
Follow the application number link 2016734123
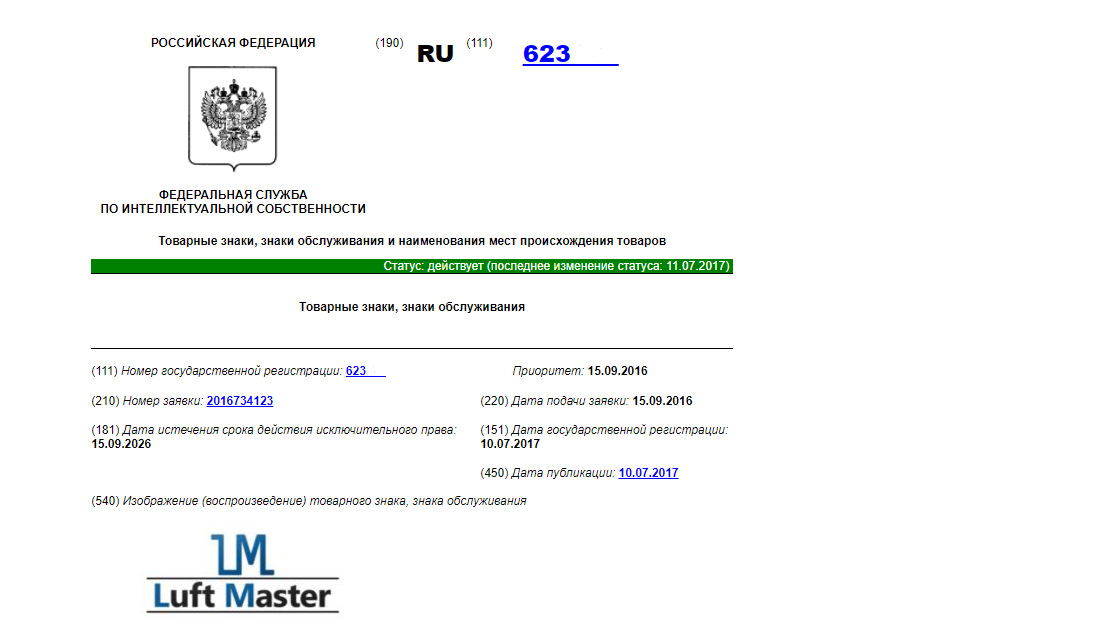239,401
